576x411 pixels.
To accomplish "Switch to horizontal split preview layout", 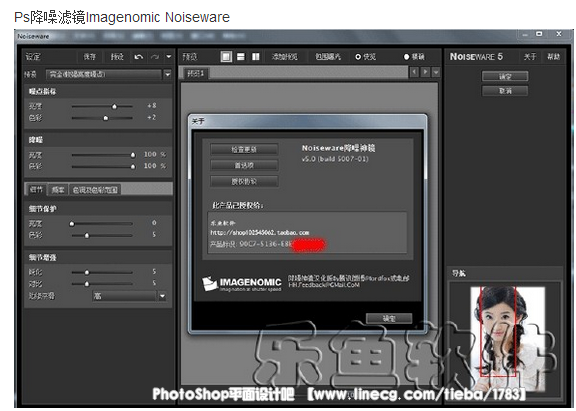I will (x=241, y=57).
